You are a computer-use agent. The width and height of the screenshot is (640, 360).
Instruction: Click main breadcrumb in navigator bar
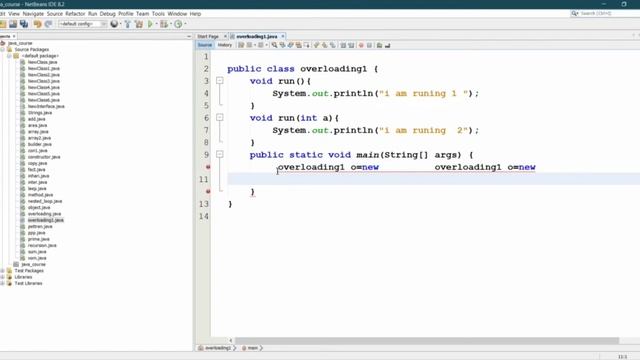point(253,348)
